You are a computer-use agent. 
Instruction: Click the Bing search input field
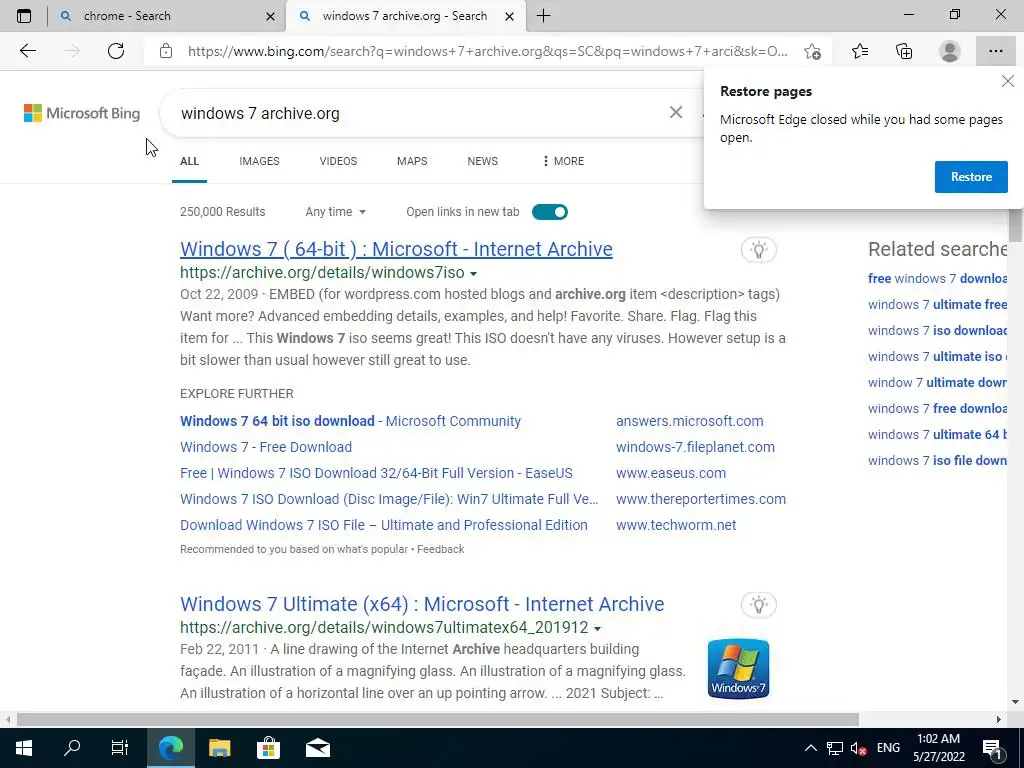pos(418,113)
